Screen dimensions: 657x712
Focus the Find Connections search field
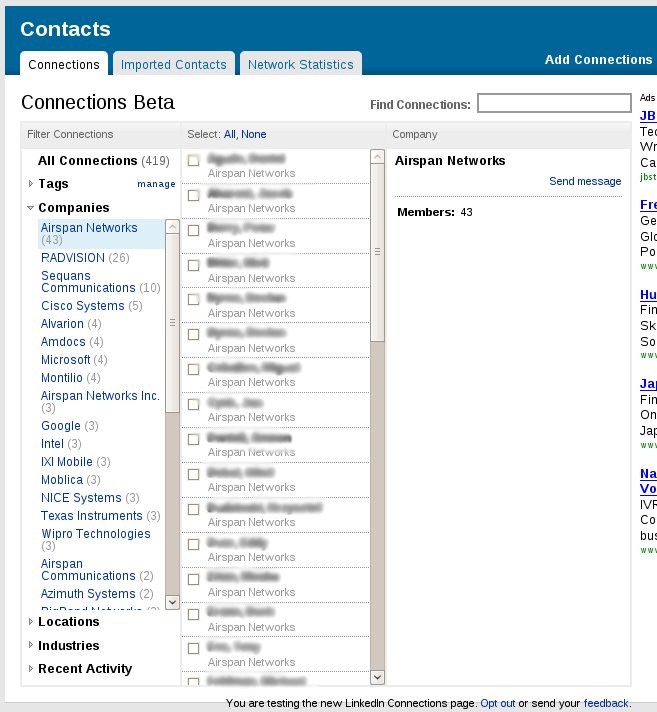[554, 103]
